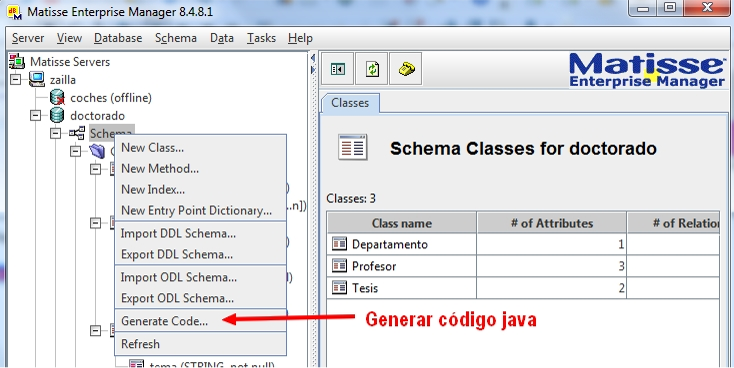Select the tema attribute tree item

pyautogui.click(x=212, y=364)
